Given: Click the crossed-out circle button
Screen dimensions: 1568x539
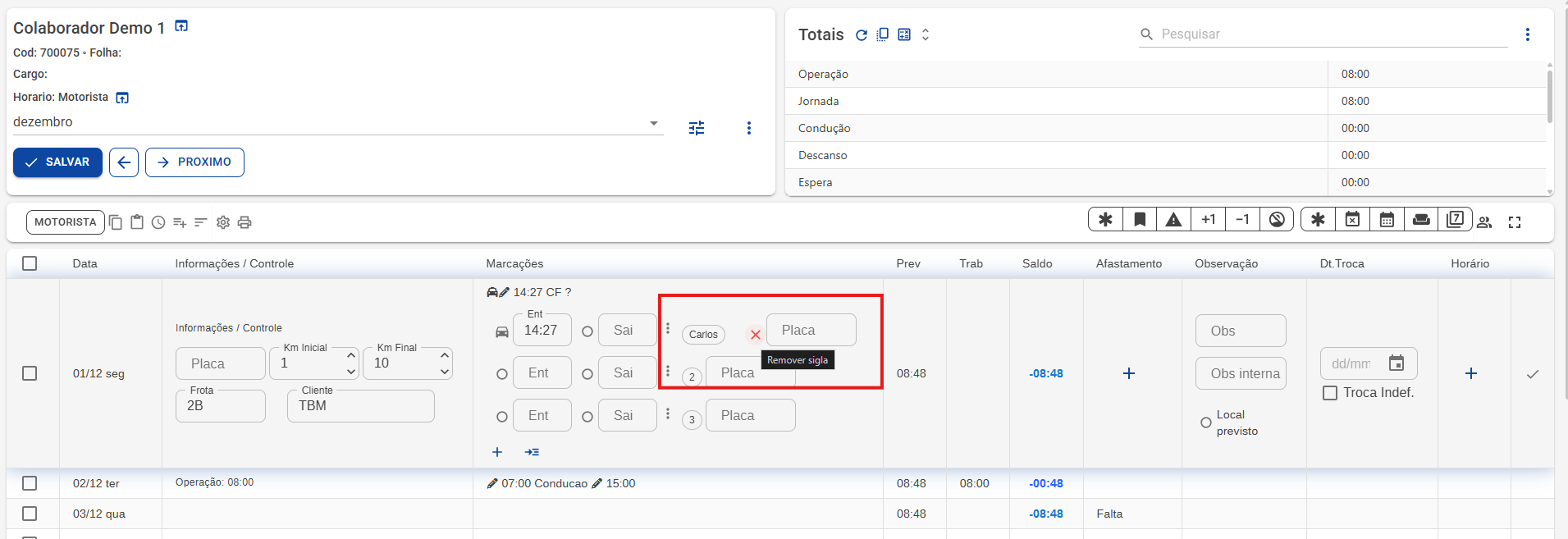Looking at the screenshot, I should click(x=1277, y=219).
